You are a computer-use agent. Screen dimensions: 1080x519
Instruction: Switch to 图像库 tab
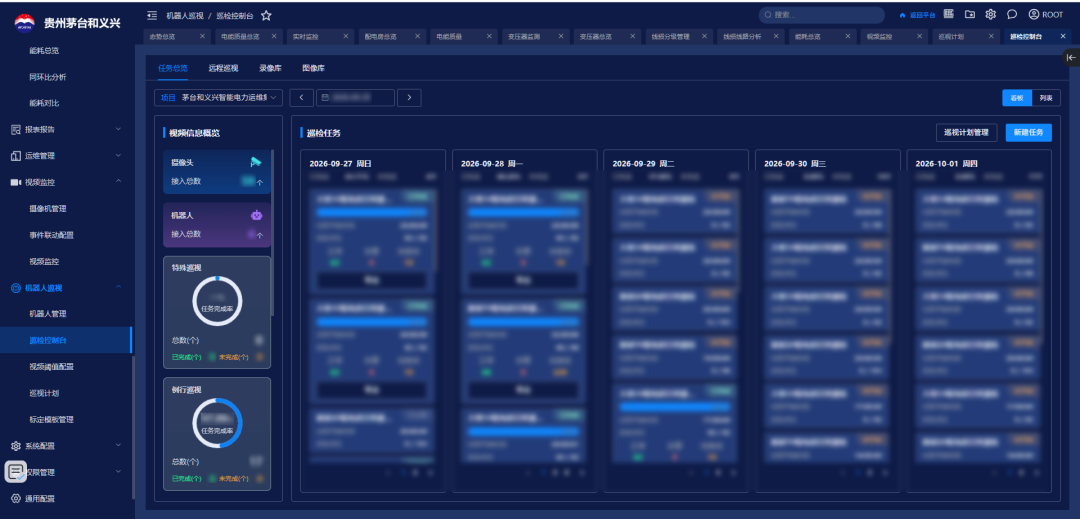point(313,68)
